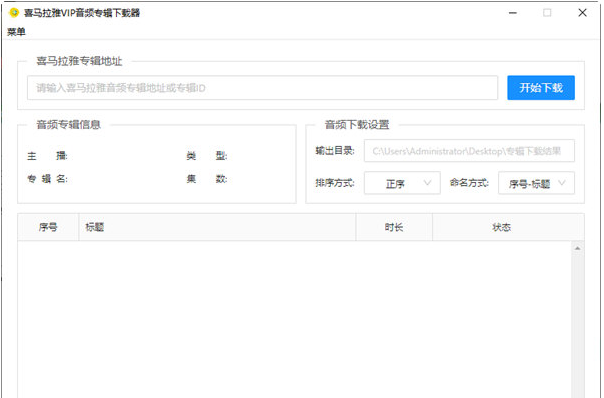Click the 输出目录 path field

[x=469, y=151]
